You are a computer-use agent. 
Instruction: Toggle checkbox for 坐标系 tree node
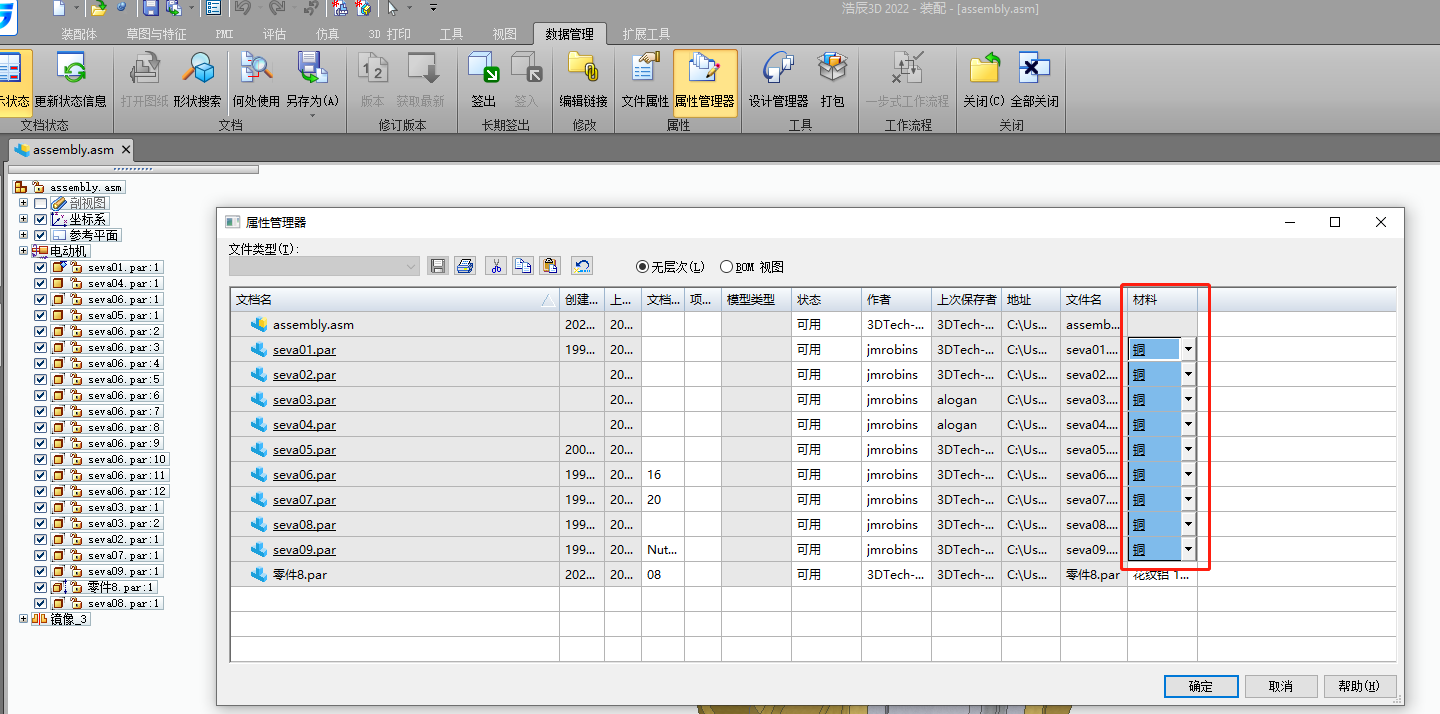coord(40,219)
